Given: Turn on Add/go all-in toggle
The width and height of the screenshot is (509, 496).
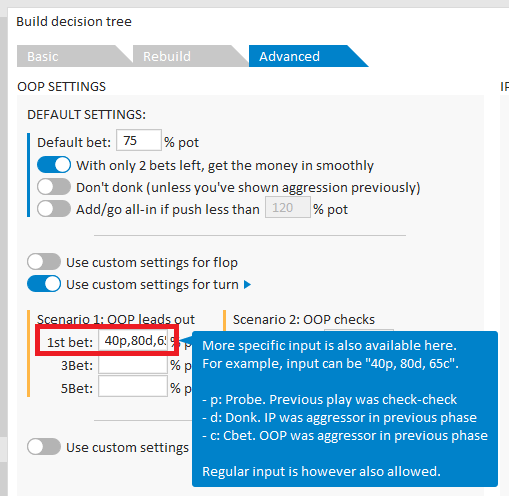Looking at the screenshot, I should pos(54,209).
